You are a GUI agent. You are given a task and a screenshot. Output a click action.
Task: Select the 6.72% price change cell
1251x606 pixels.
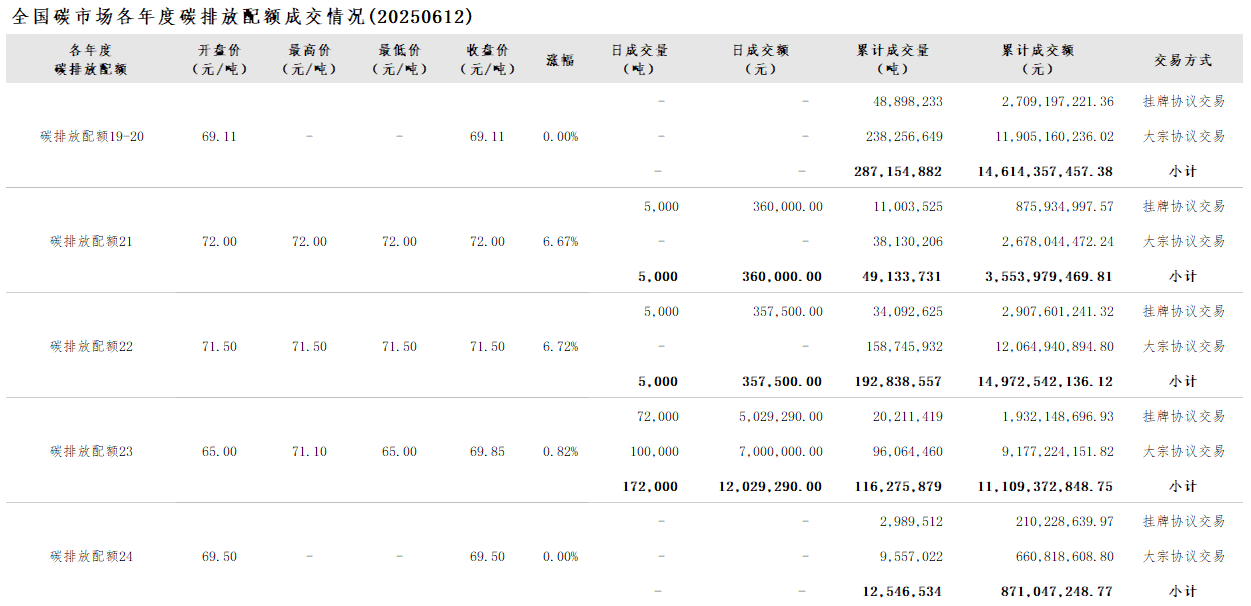(x=560, y=346)
